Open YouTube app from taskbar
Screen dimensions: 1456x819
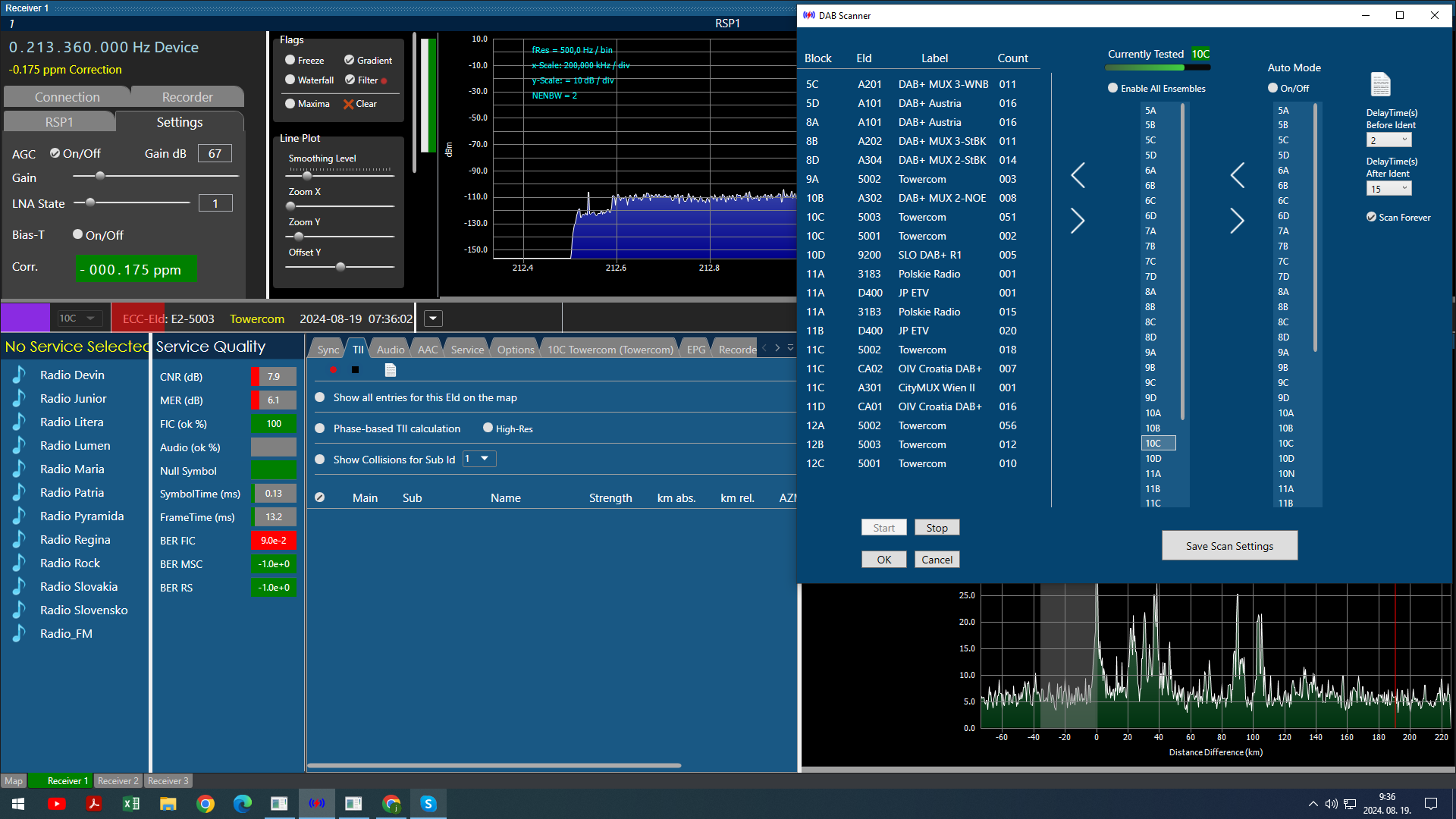click(56, 804)
